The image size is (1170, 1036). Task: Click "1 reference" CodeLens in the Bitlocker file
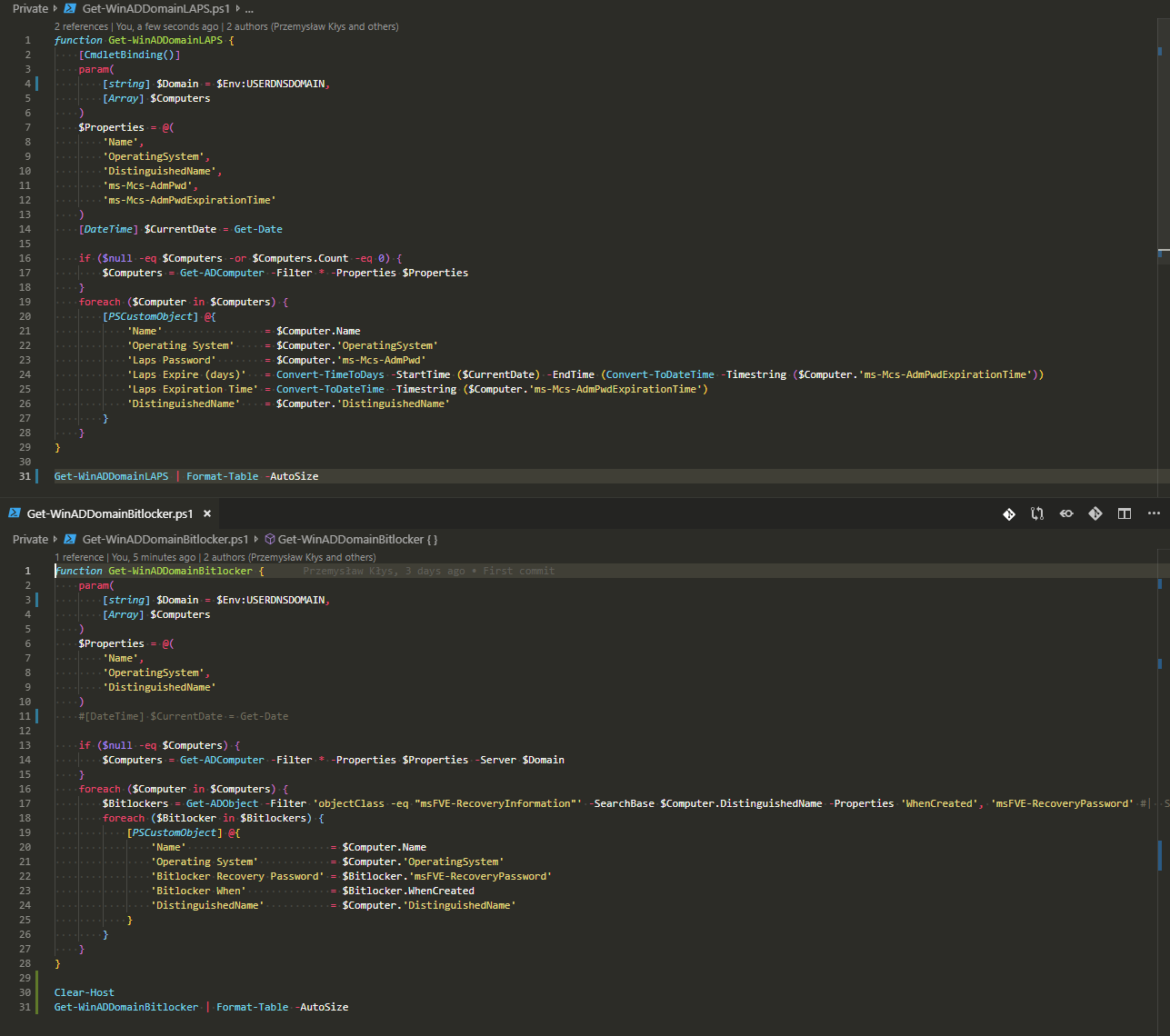coord(79,557)
